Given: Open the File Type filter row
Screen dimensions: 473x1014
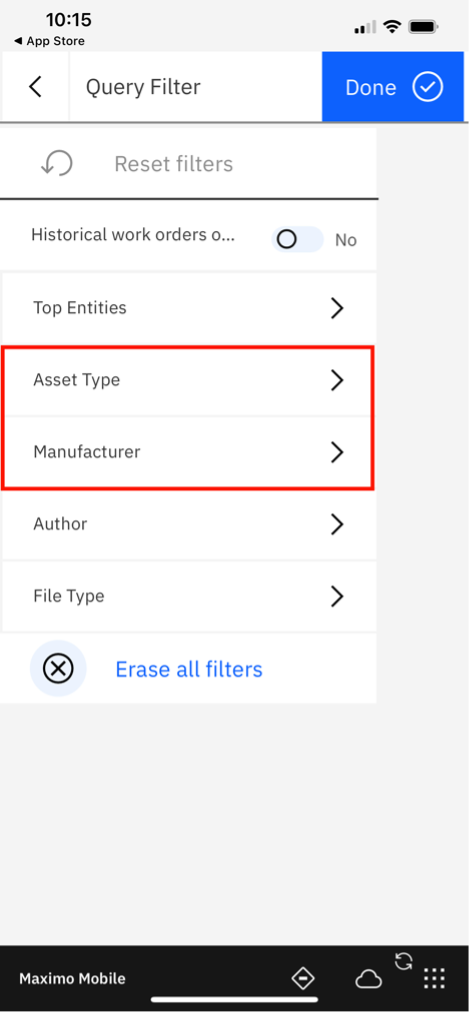Looking at the screenshot, I should point(189,596).
